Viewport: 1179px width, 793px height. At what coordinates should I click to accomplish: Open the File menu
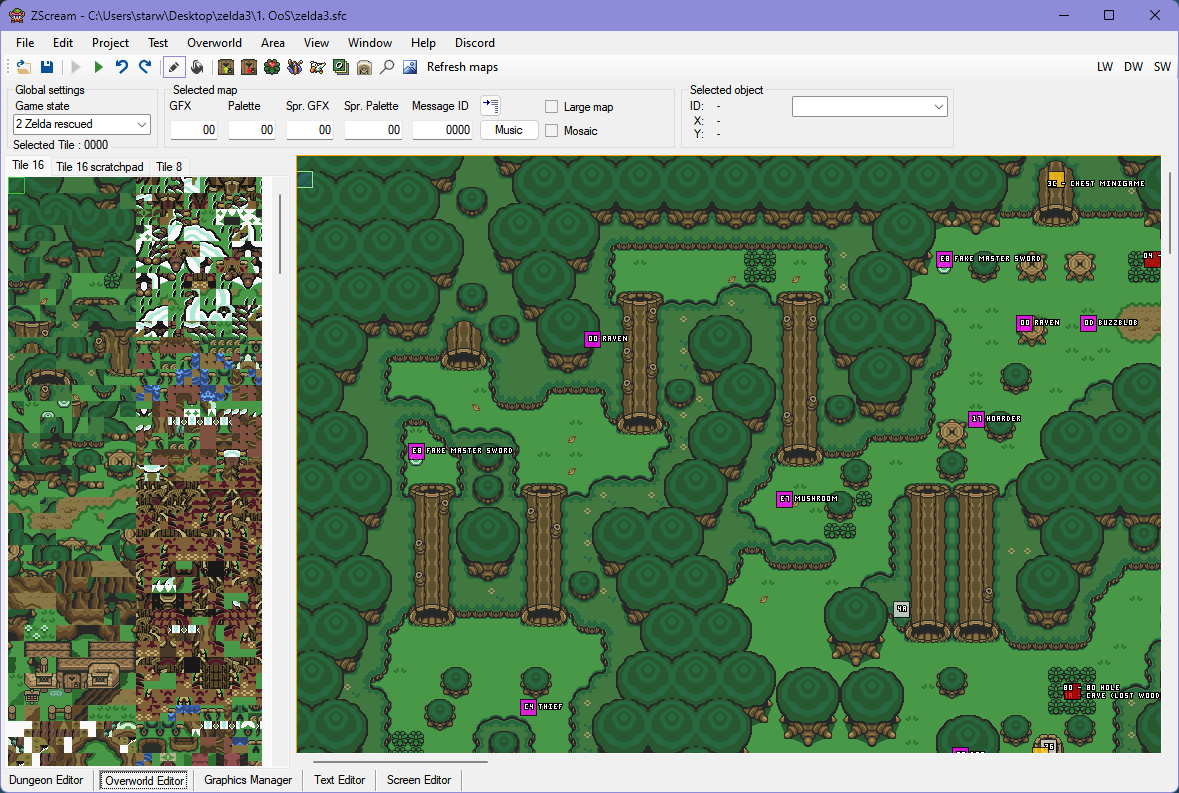pos(25,43)
